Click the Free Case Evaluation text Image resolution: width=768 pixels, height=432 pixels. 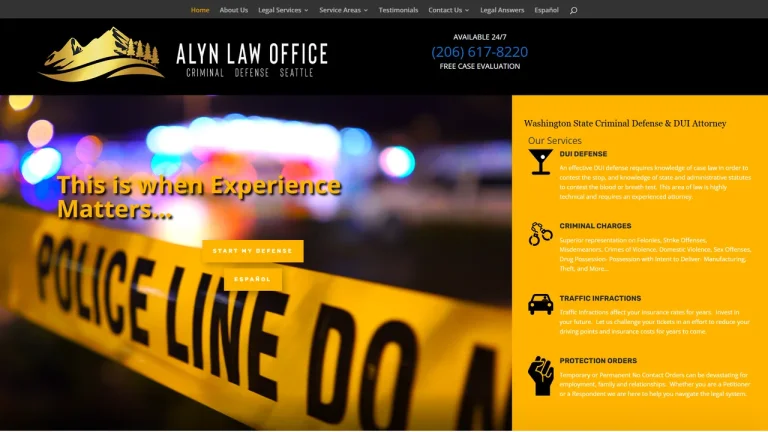[480, 66]
